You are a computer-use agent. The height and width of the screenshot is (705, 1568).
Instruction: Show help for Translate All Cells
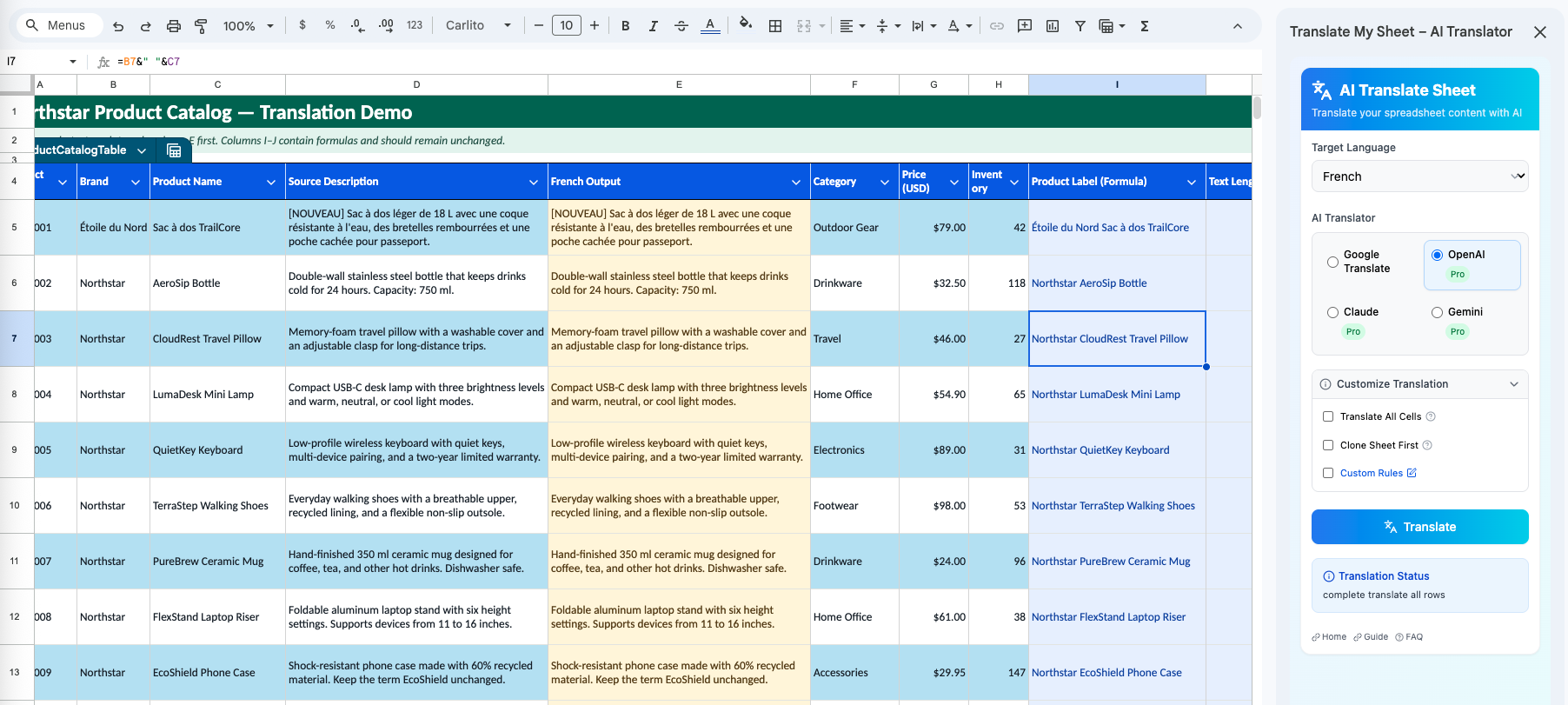pos(1431,416)
